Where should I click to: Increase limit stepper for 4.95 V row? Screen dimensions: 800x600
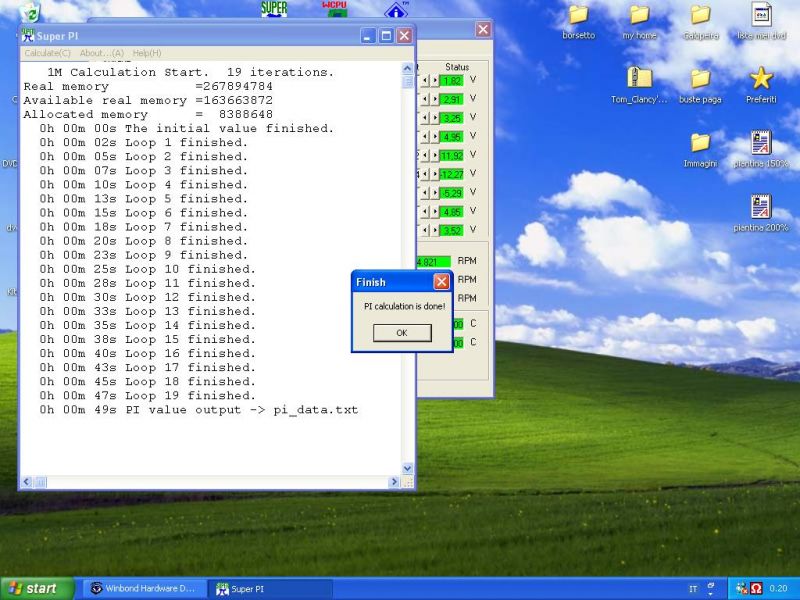[435, 137]
